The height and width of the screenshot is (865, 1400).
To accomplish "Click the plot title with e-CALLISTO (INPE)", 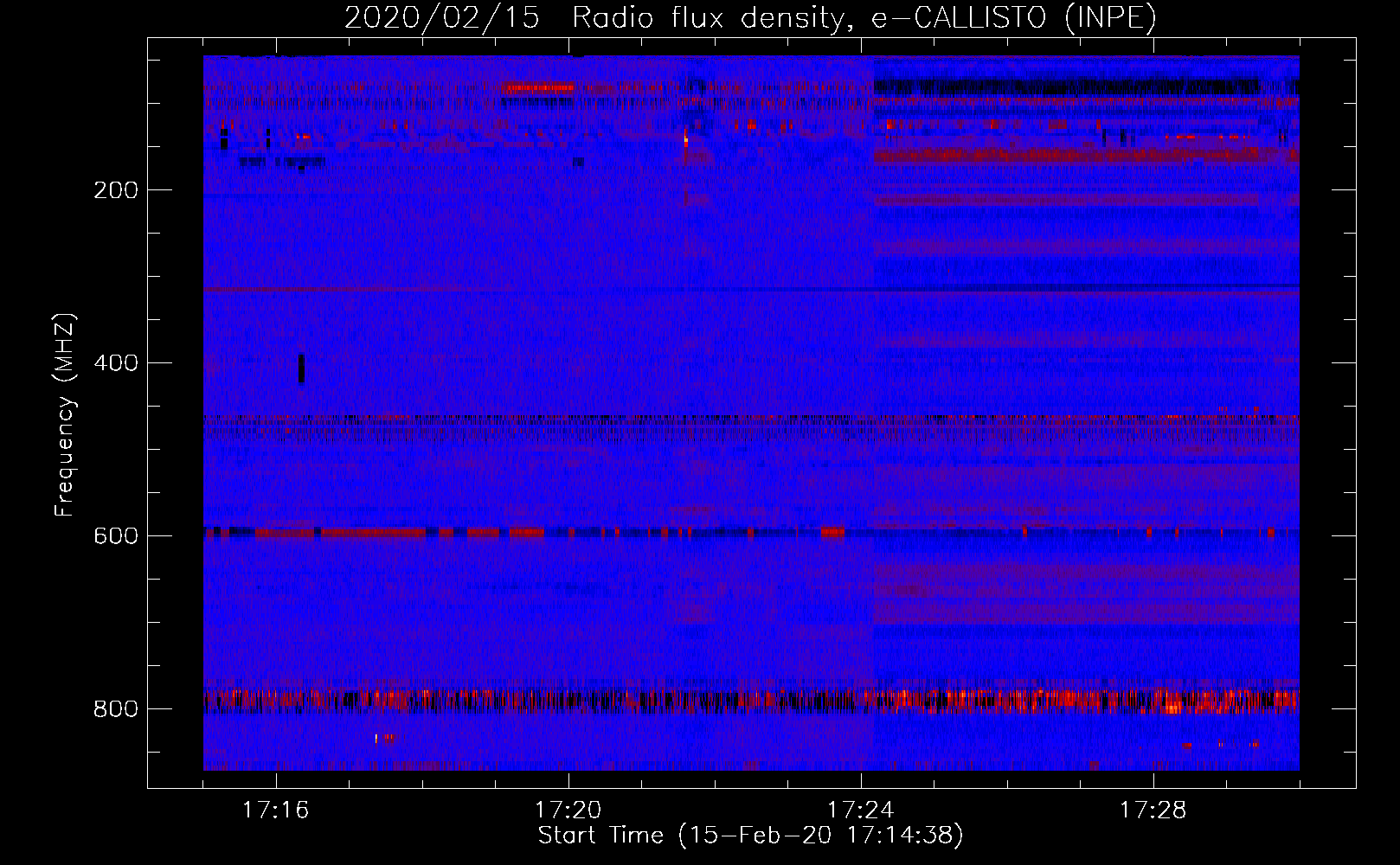I will tap(750, 17).
